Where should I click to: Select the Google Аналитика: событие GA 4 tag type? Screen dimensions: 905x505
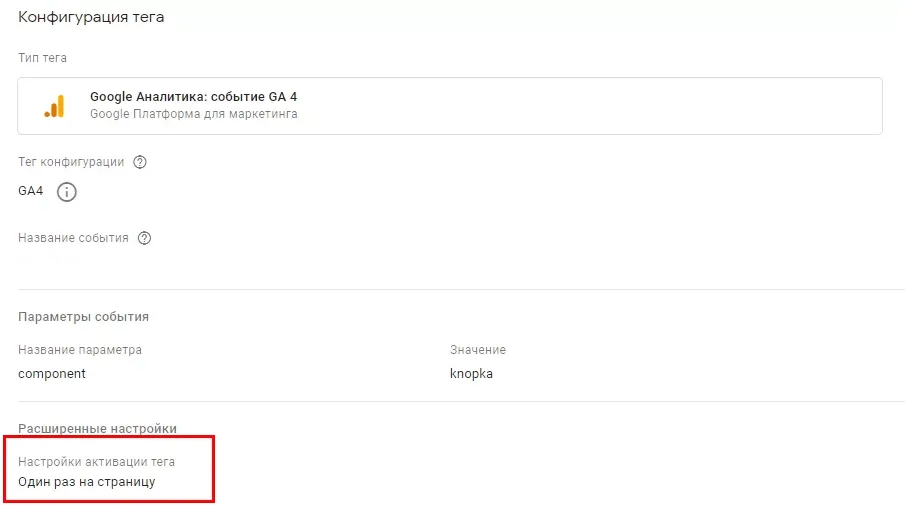pos(450,106)
